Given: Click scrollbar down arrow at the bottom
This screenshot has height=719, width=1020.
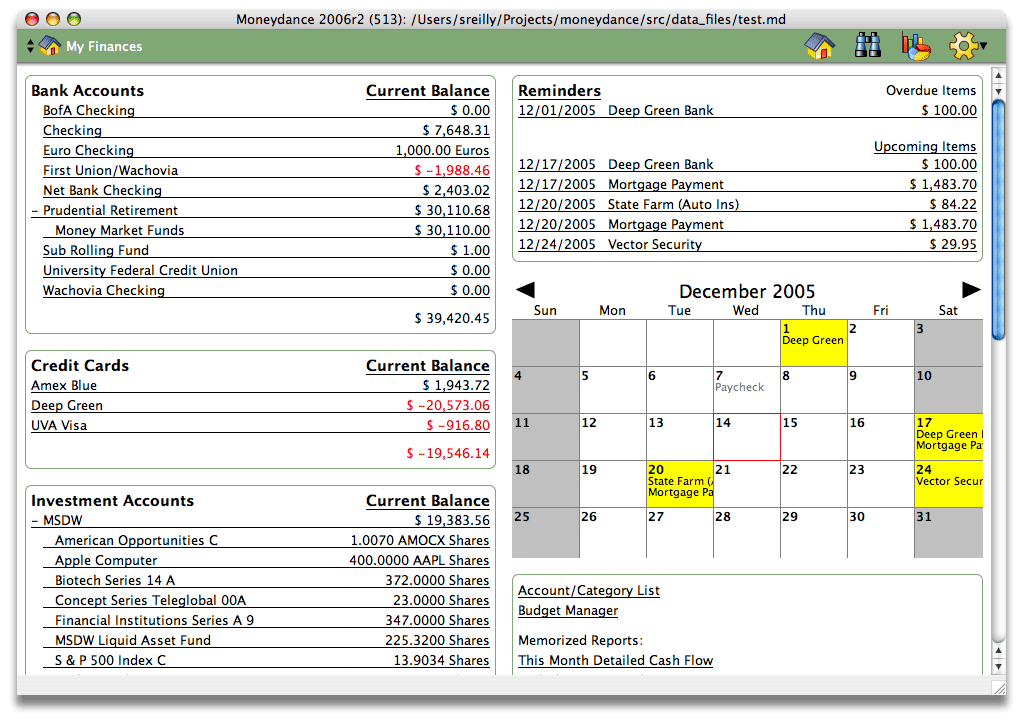Looking at the screenshot, I should pos(999,667).
